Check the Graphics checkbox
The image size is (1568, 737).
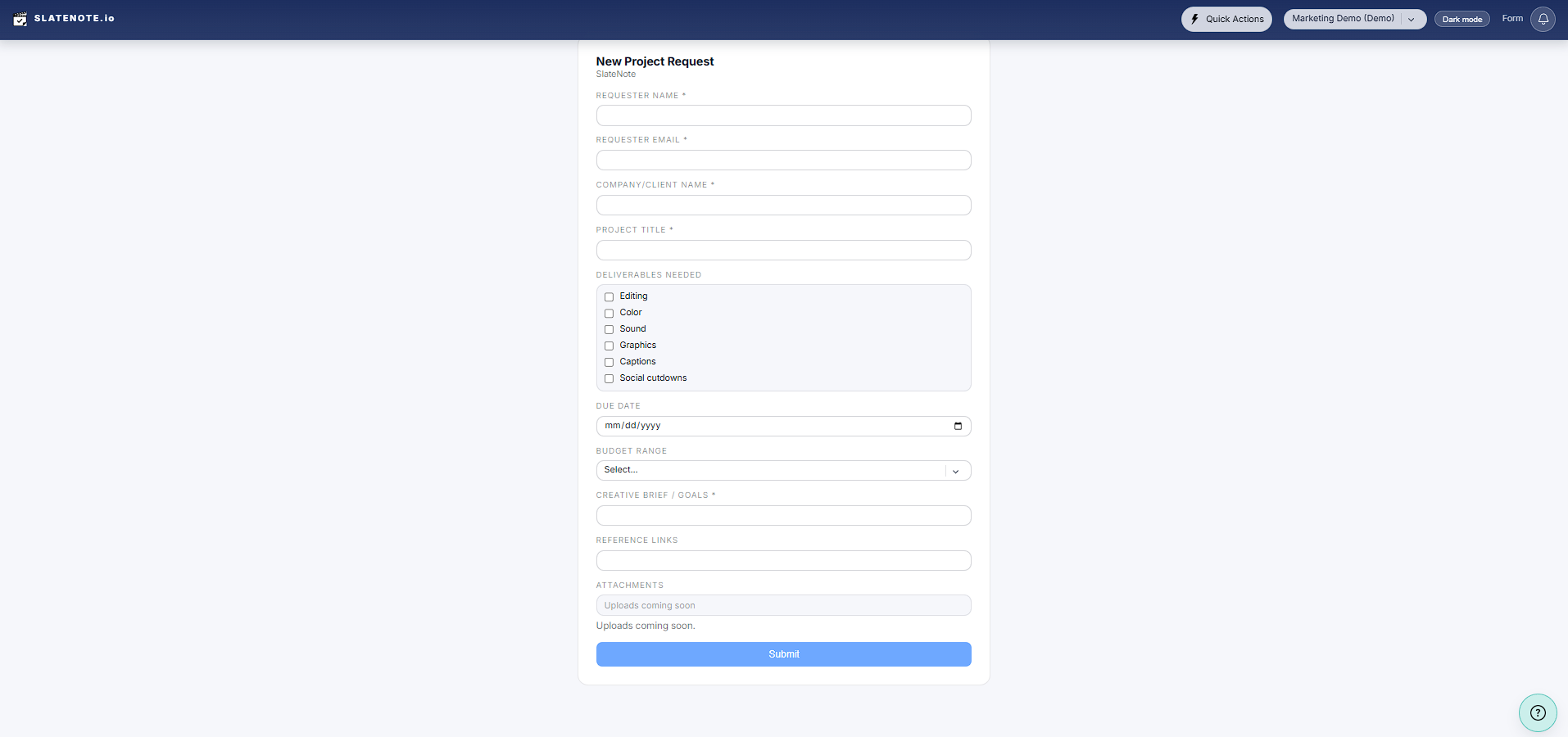609,346
